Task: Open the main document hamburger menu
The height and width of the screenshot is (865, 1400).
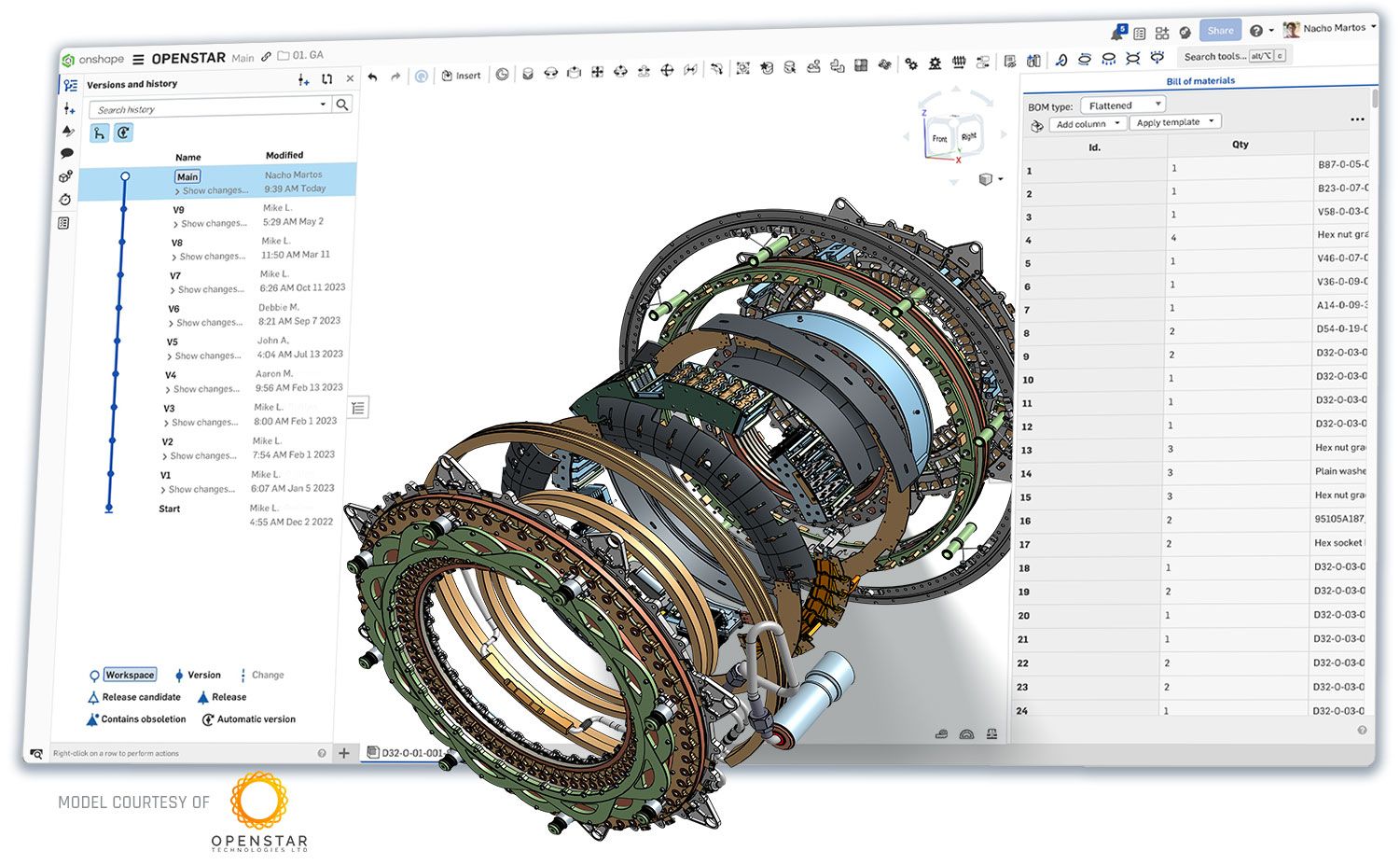Action: 136,57
